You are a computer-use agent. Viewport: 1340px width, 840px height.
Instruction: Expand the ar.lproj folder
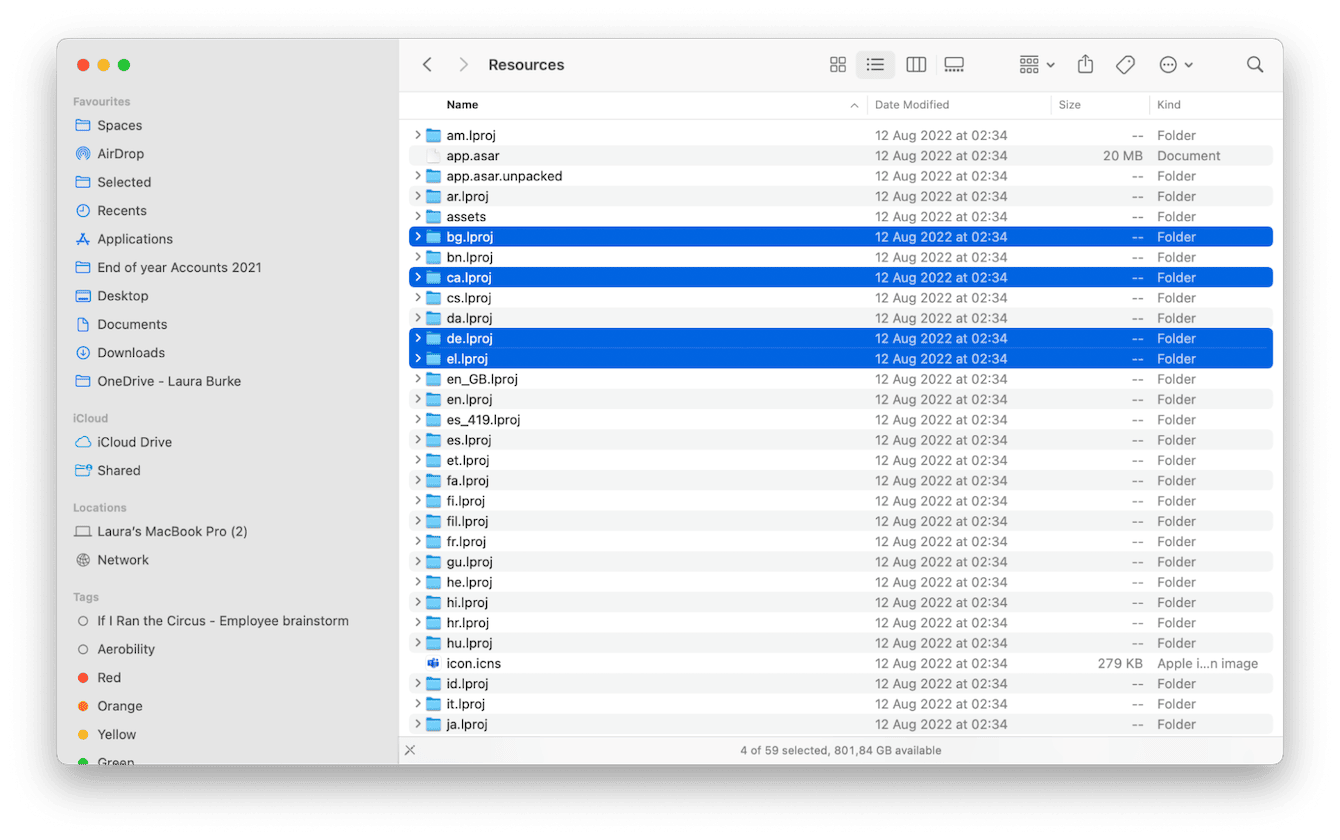point(417,196)
